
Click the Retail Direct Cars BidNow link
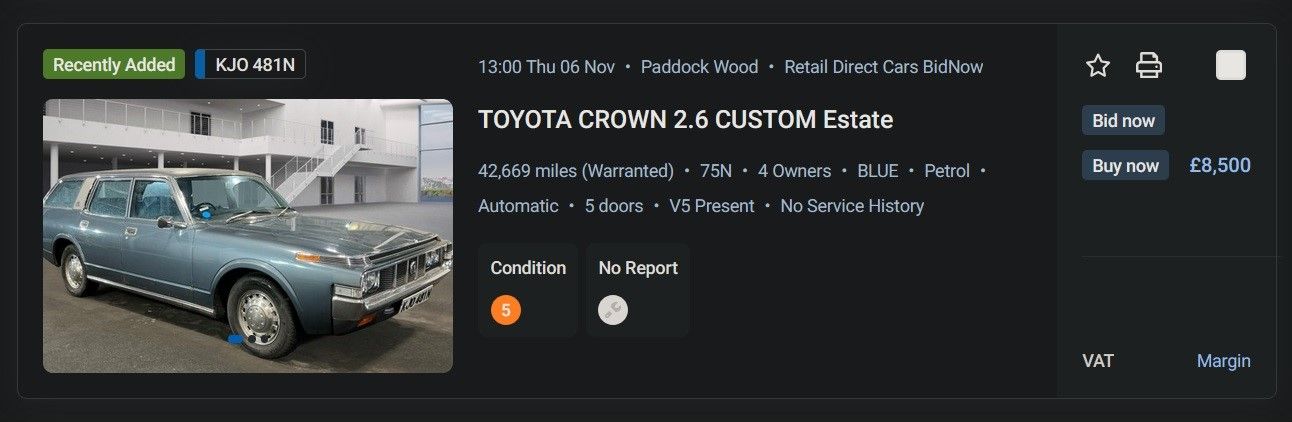[x=883, y=67]
